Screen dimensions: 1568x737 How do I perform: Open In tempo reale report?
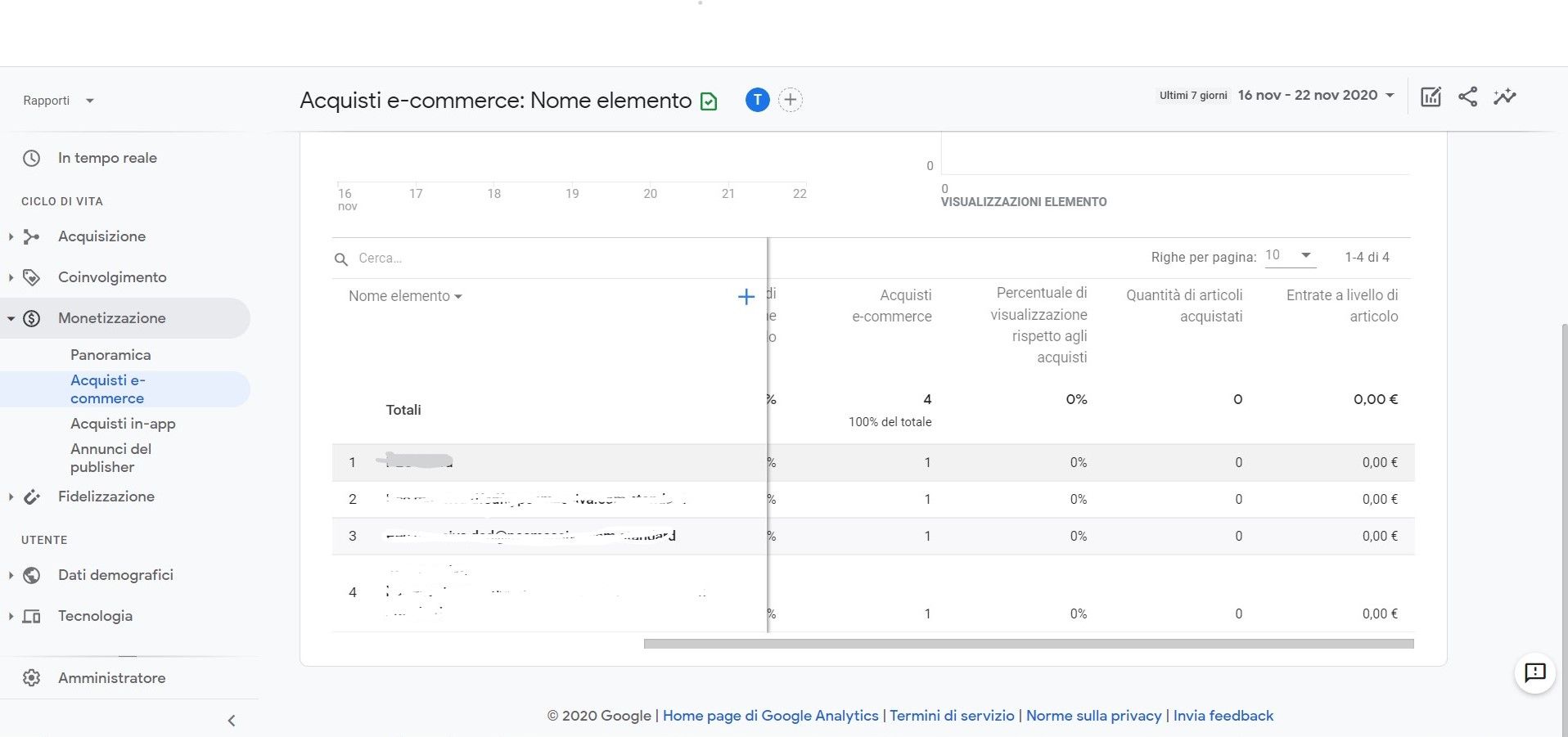pyautogui.click(x=107, y=158)
